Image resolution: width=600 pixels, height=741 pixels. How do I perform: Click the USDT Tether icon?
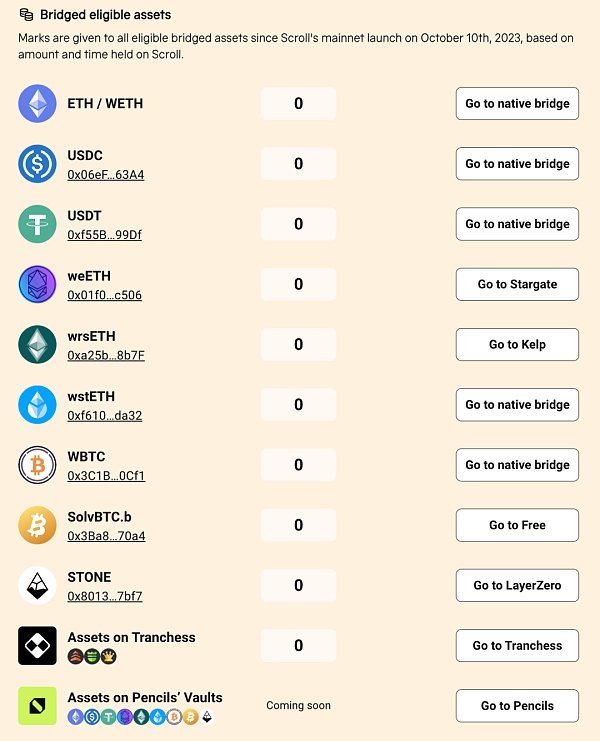pyautogui.click(x=38, y=224)
